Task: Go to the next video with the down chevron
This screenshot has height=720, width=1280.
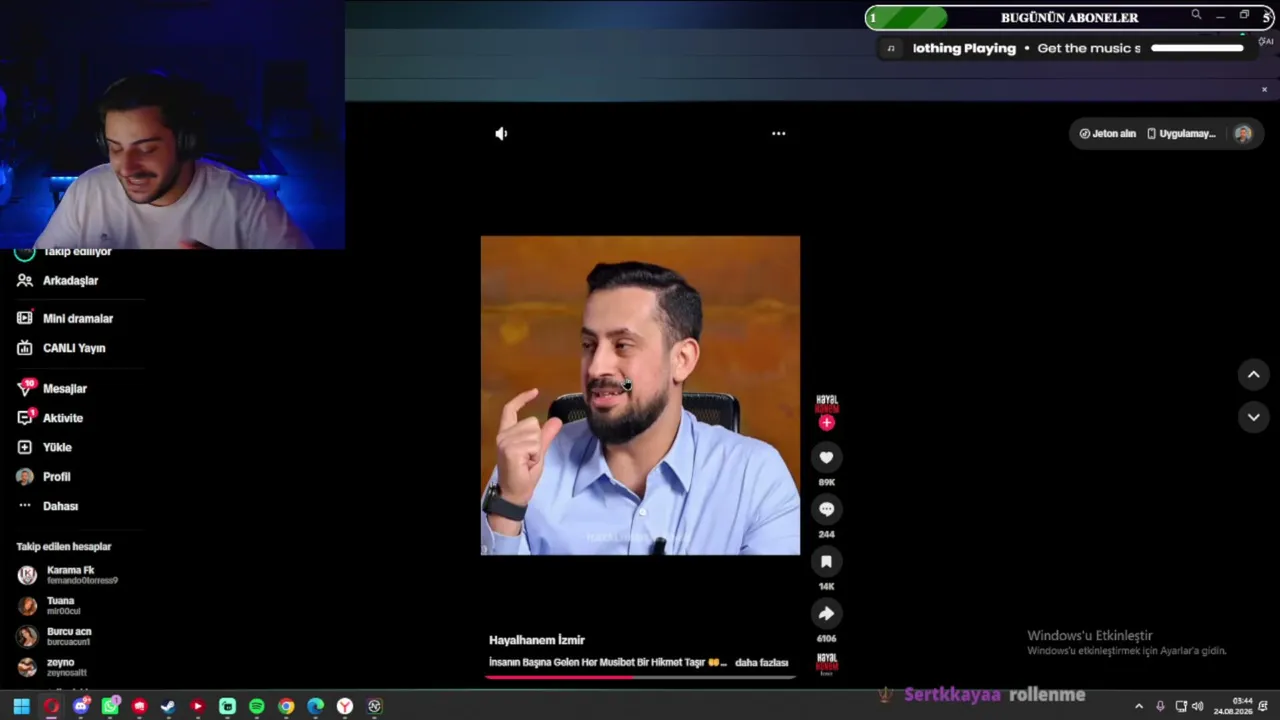Action: [x=1253, y=417]
